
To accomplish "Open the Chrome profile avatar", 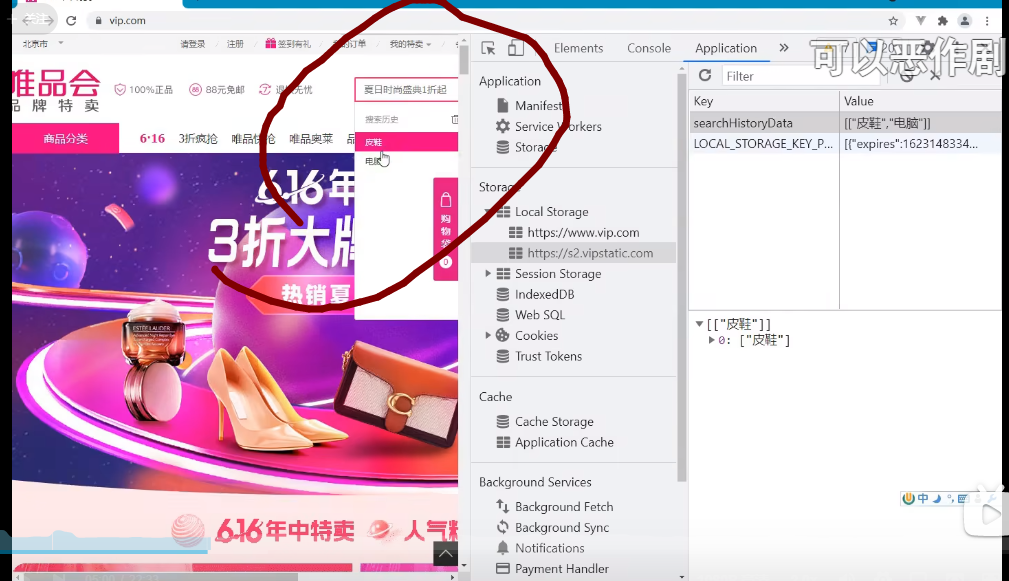I will [965, 21].
